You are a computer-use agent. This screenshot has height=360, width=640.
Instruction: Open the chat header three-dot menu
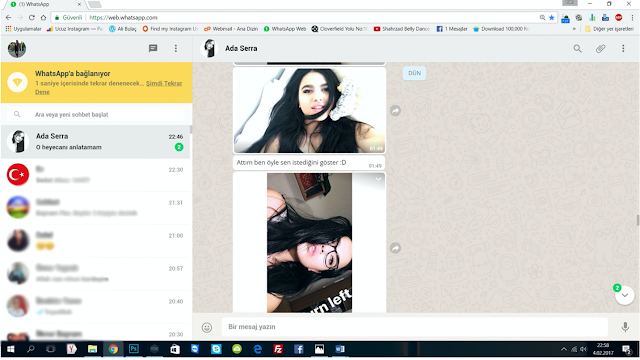coord(623,49)
